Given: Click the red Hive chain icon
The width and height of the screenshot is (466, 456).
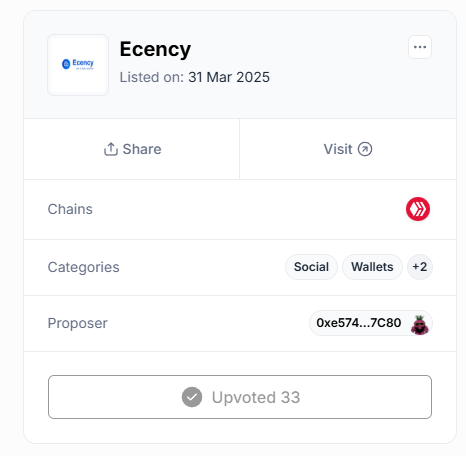Looking at the screenshot, I should [x=418, y=209].
